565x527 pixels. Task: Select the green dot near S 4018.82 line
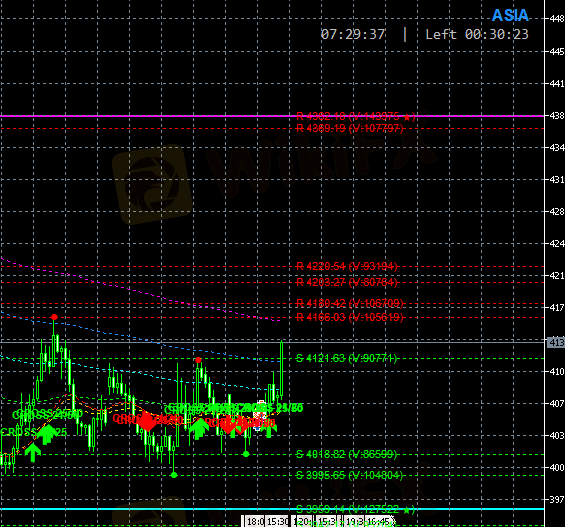tap(246, 454)
